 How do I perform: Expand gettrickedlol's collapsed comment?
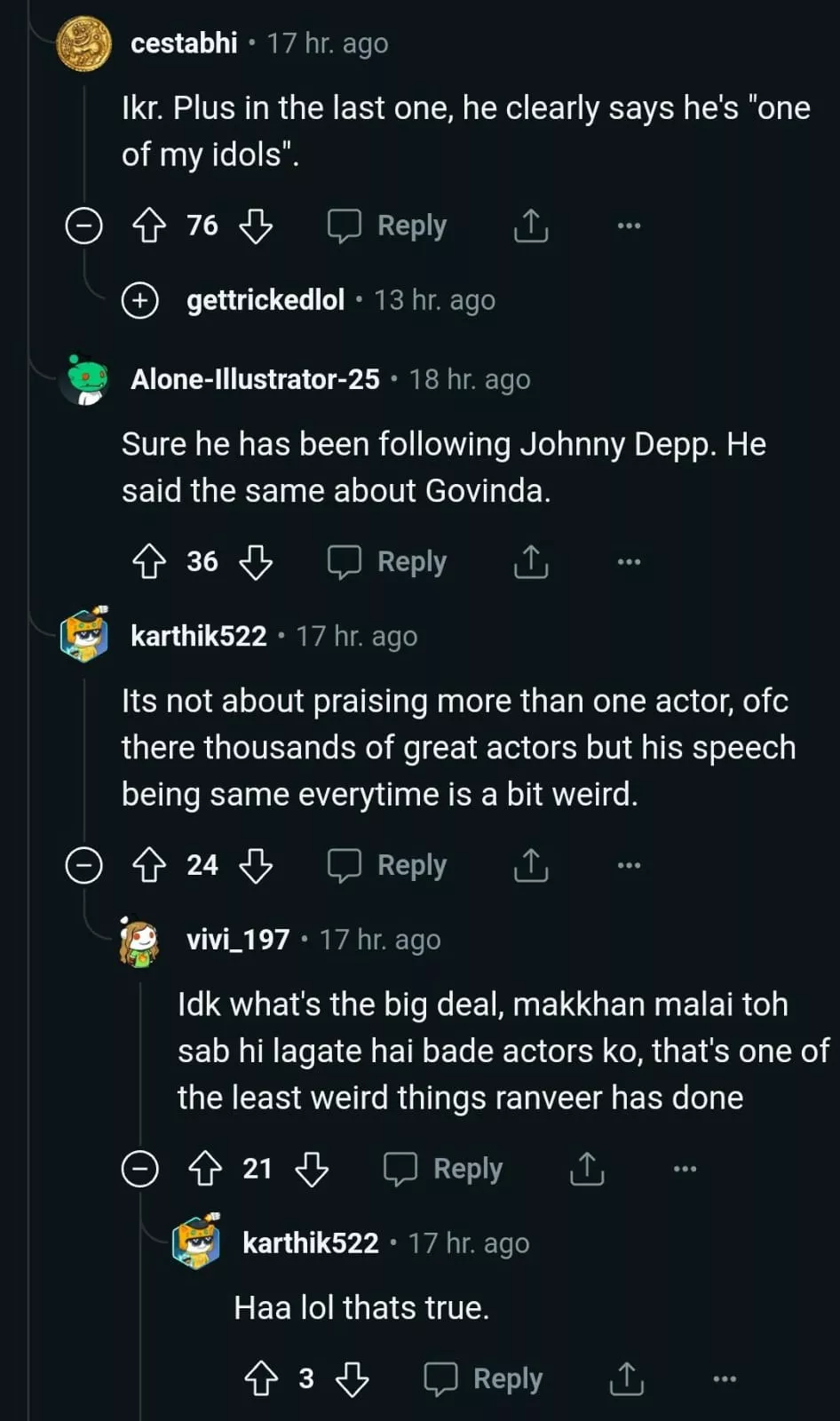(x=140, y=300)
